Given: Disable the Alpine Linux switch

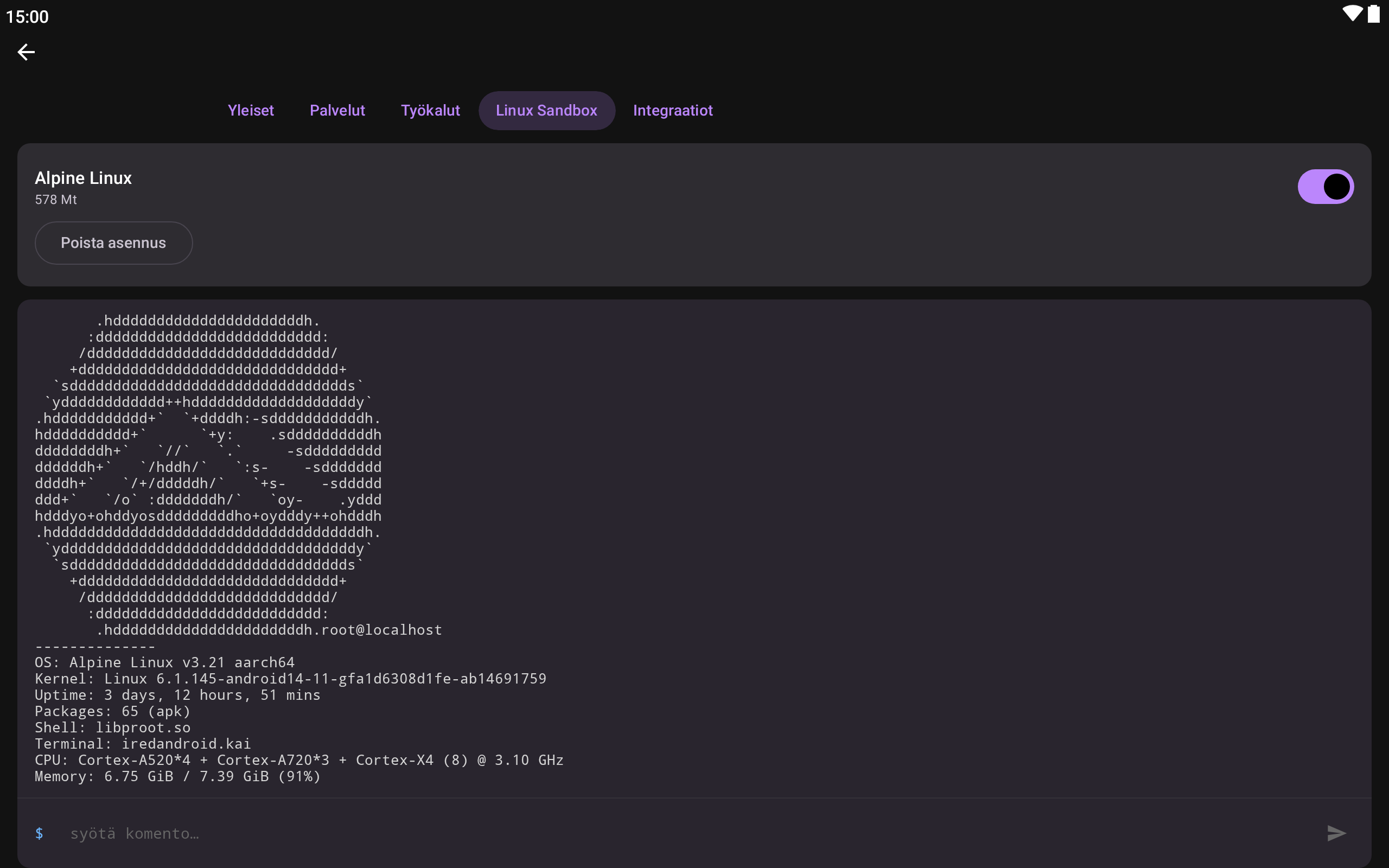Looking at the screenshot, I should (x=1326, y=187).
